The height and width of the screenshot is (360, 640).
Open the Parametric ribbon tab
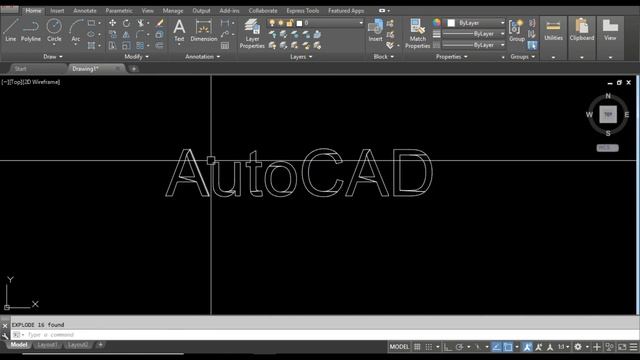coord(119,11)
